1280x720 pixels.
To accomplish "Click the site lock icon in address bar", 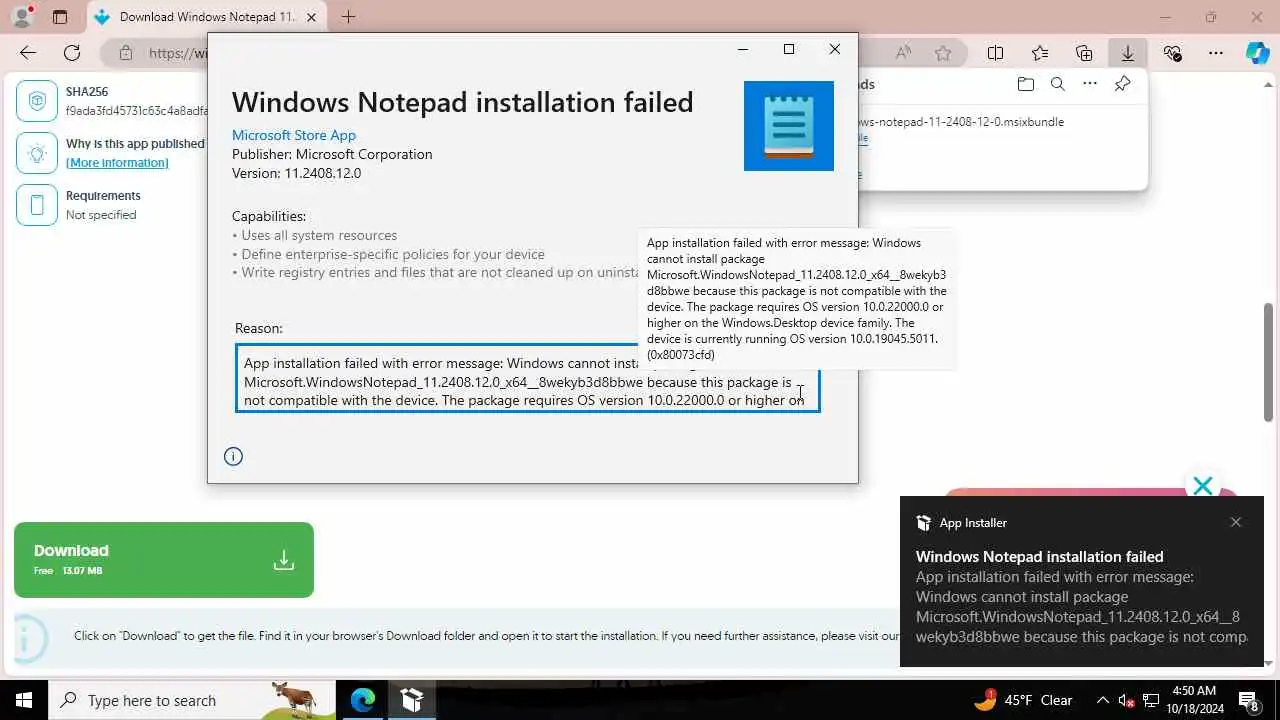I will point(125,53).
